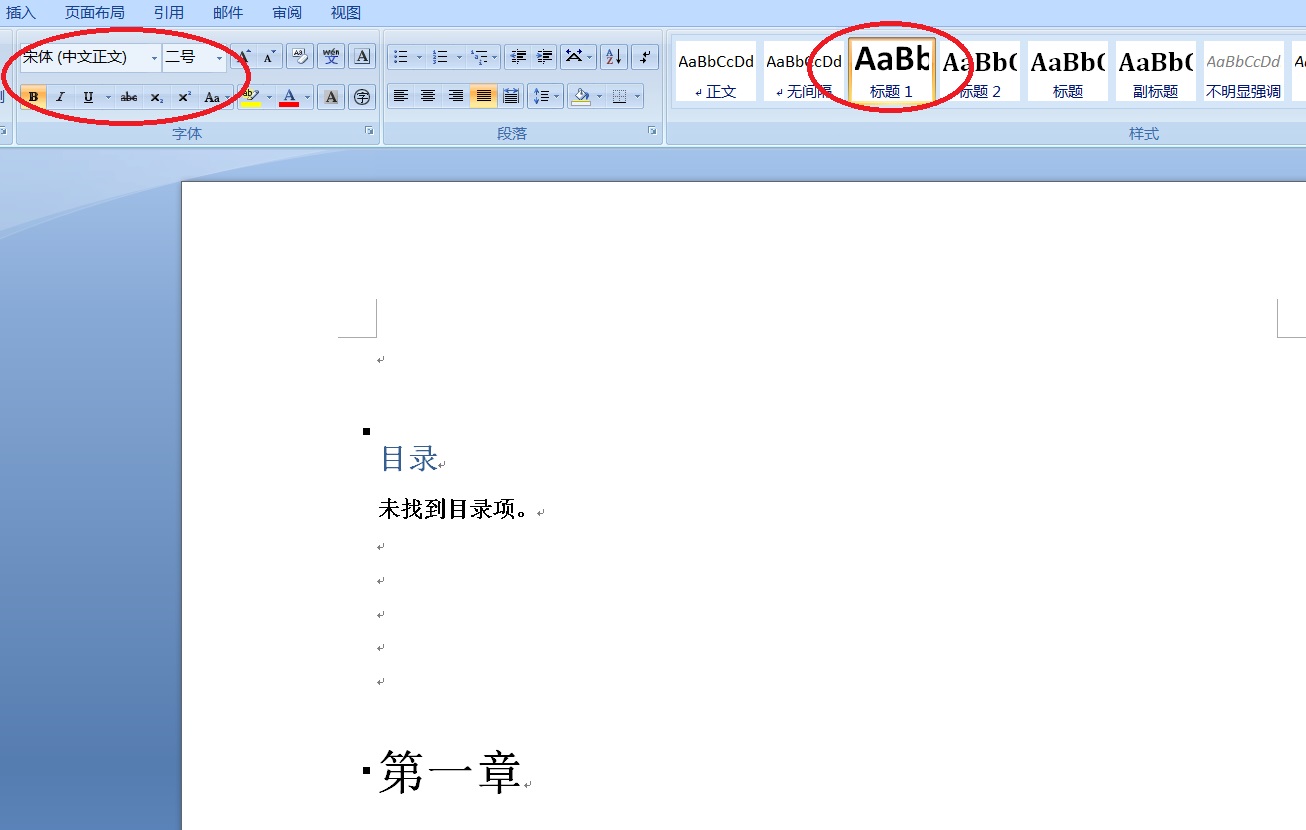This screenshot has width=1306, height=830.
Task: Apply 不明显强调 style
Action: [x=1244, y=71]
